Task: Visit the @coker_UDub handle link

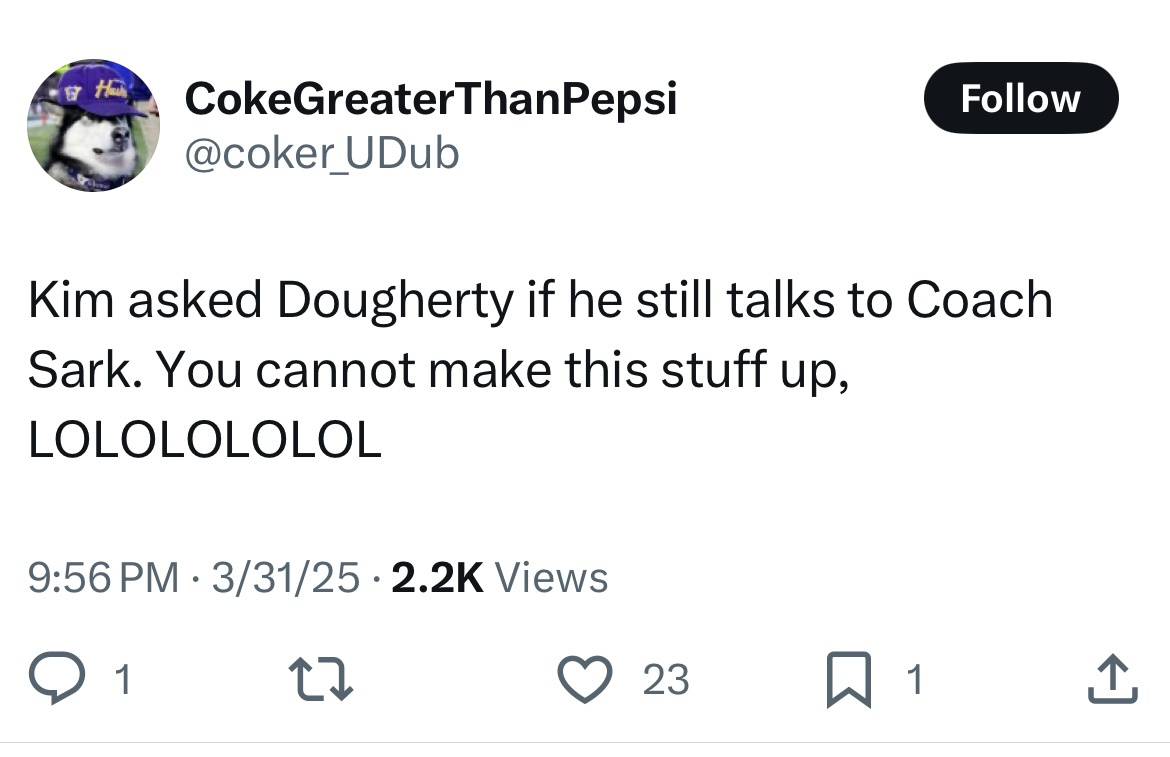Action: [x=322, y=153]
